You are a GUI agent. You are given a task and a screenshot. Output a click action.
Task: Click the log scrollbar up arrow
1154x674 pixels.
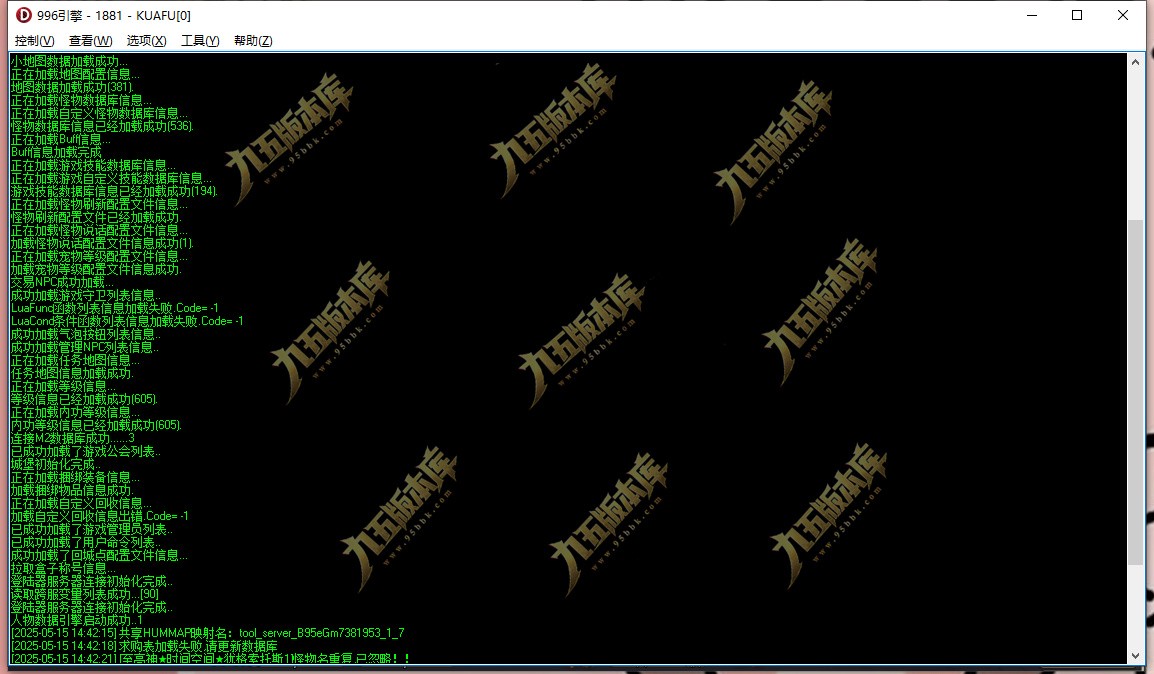point(1136,63)
